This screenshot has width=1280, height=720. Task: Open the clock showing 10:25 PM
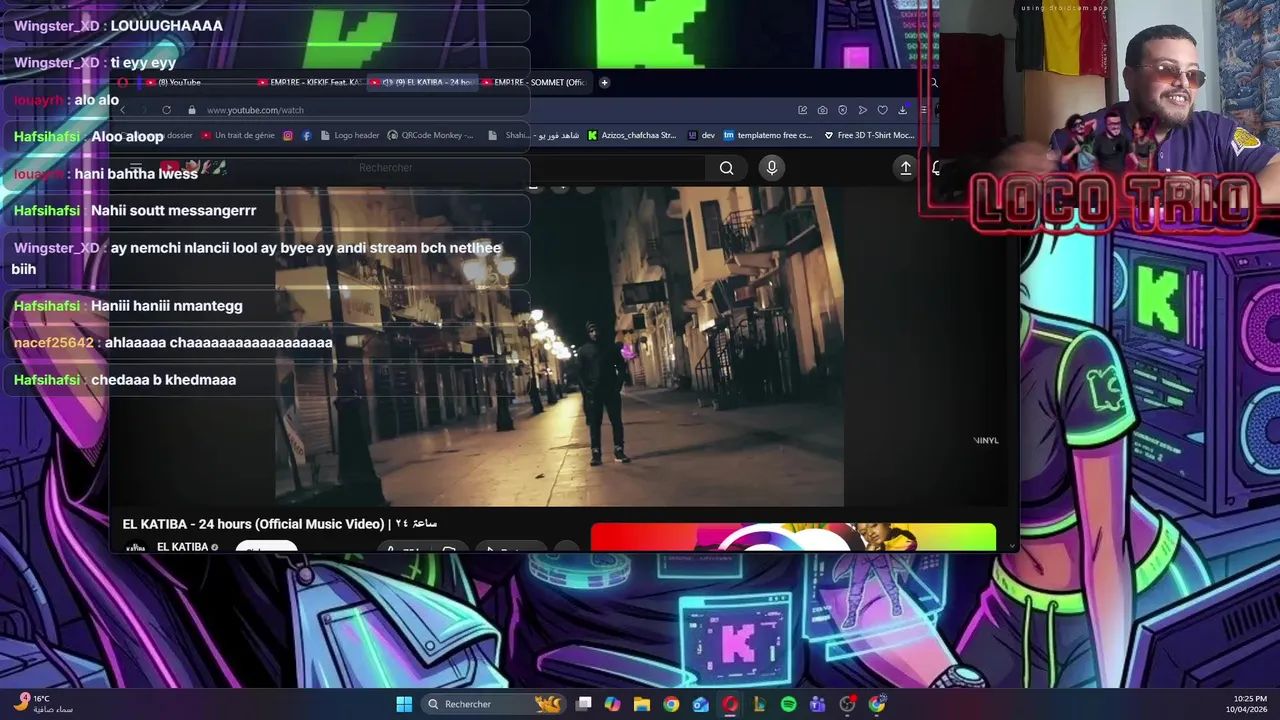[1246, 704]
